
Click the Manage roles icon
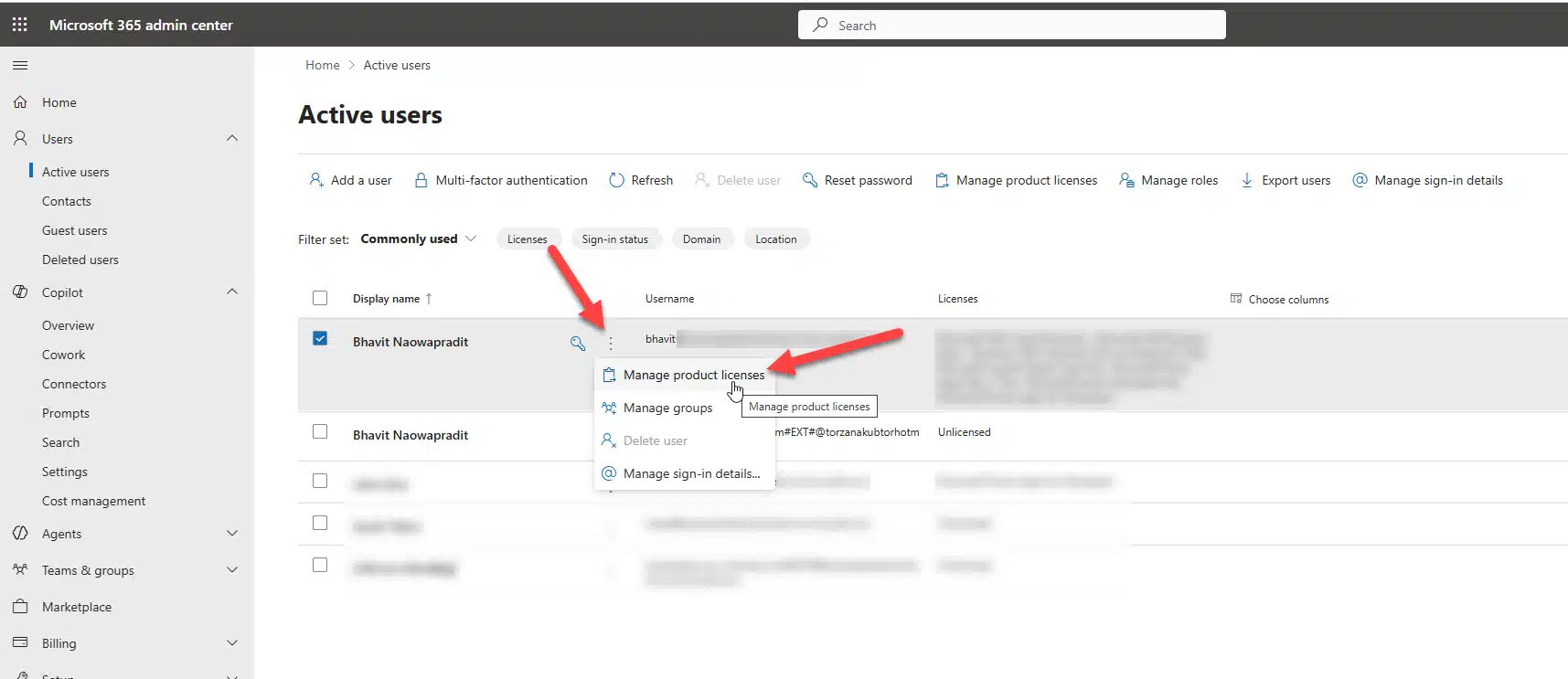coord(1127,180)
